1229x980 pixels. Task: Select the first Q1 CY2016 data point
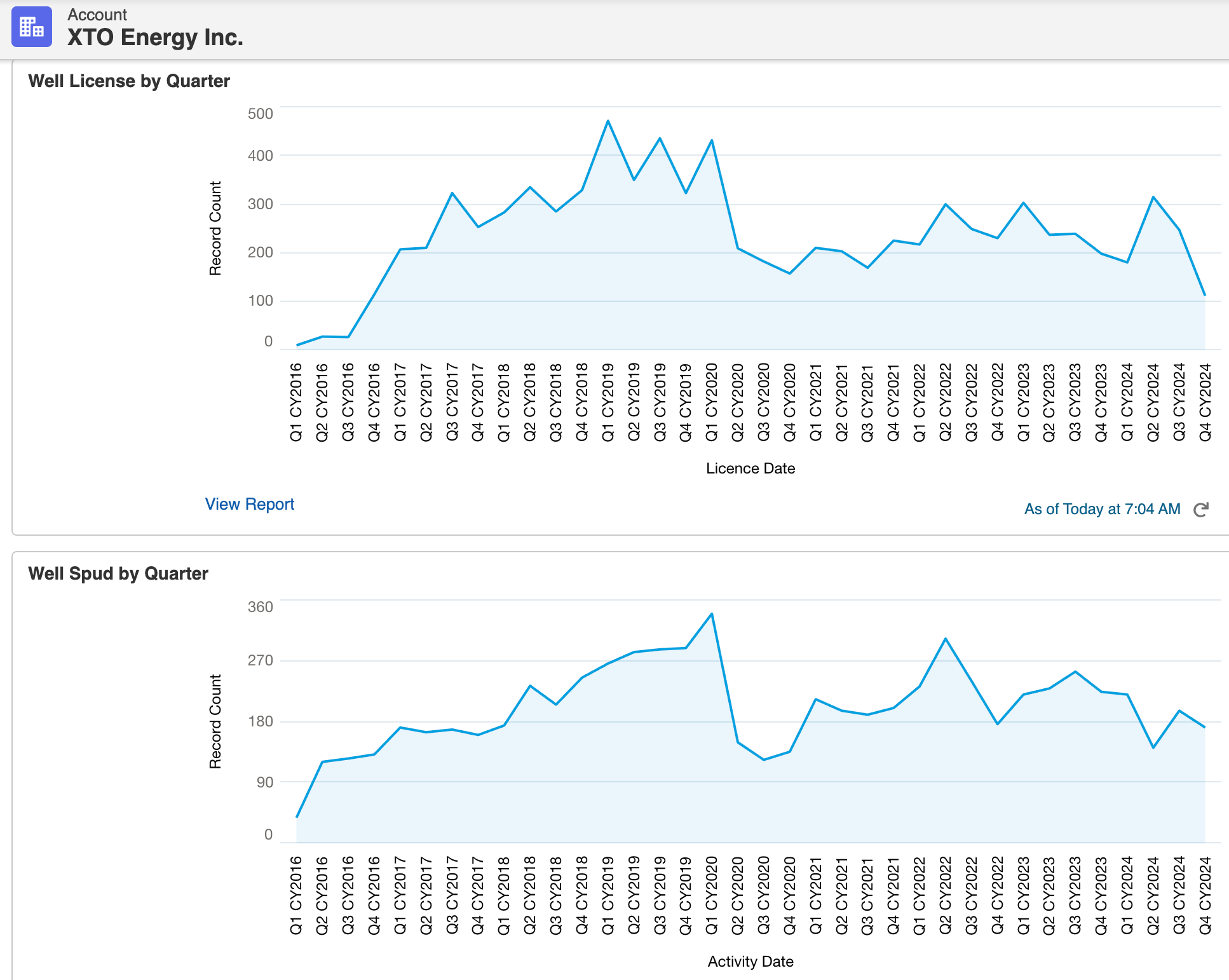point(296,343)
